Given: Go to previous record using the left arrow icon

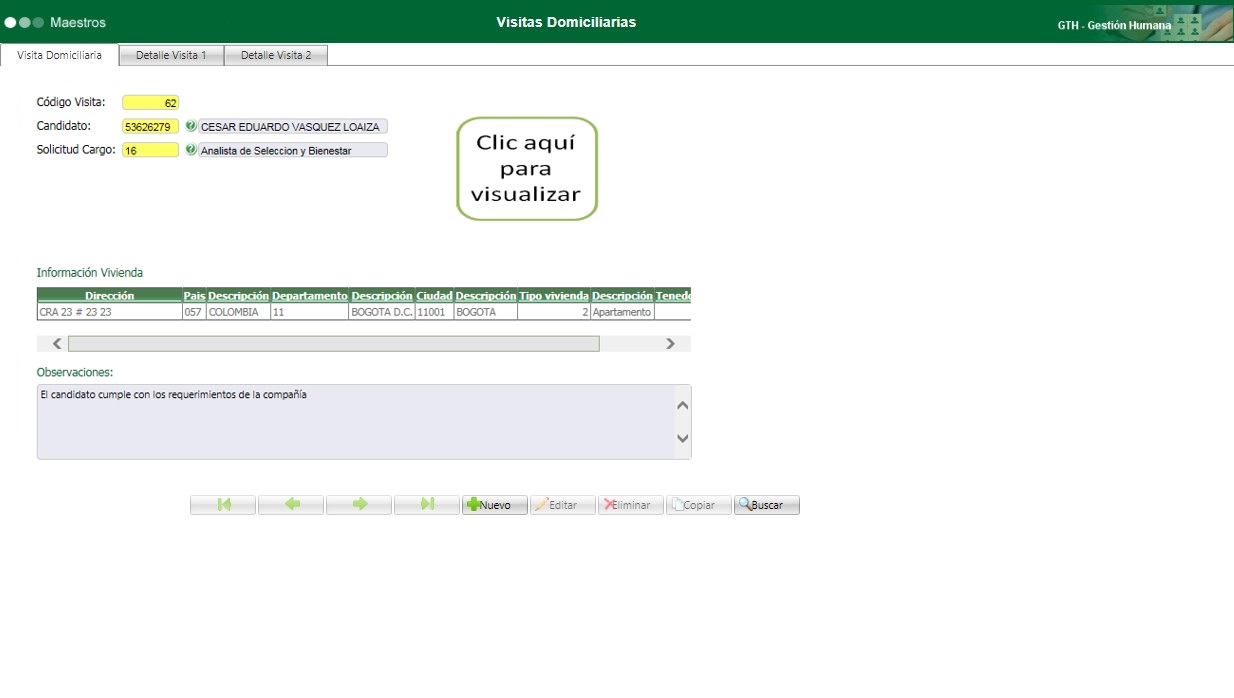Looking at the screenshot, I should 290,504.
